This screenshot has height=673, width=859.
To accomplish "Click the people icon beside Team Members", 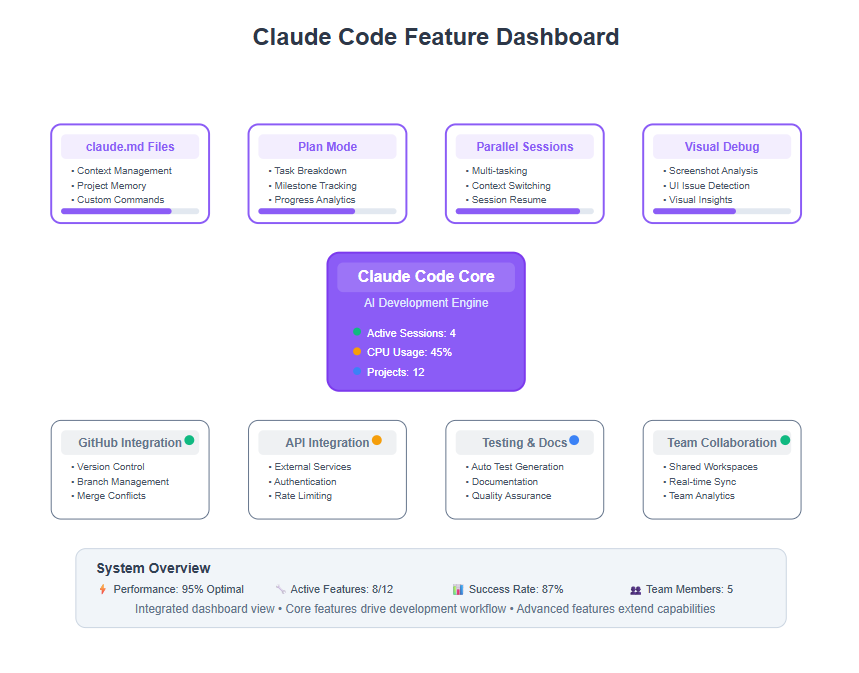I will tap(635, 590).
